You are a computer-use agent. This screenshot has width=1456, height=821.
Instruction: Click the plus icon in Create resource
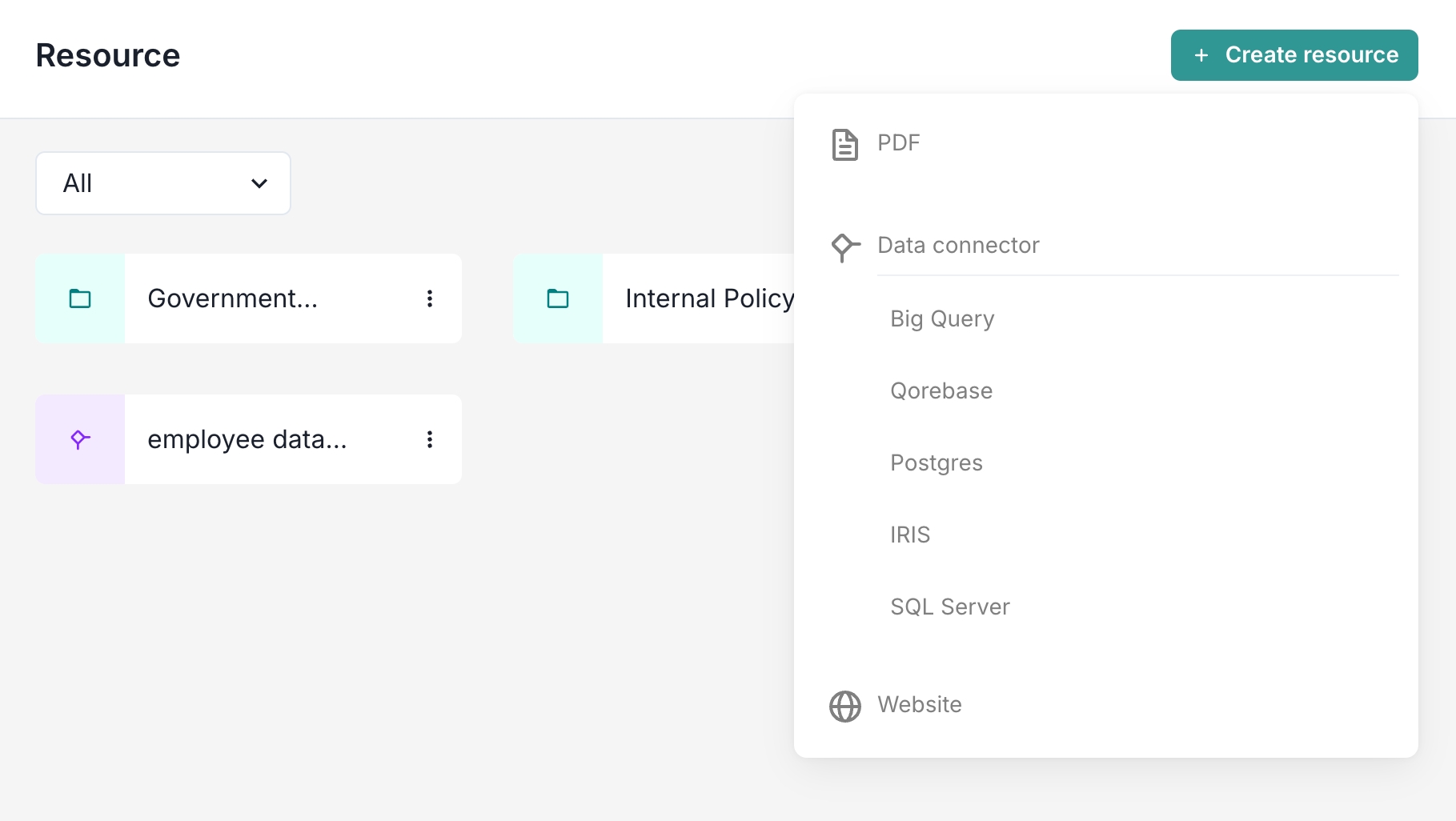(1201, 55)
